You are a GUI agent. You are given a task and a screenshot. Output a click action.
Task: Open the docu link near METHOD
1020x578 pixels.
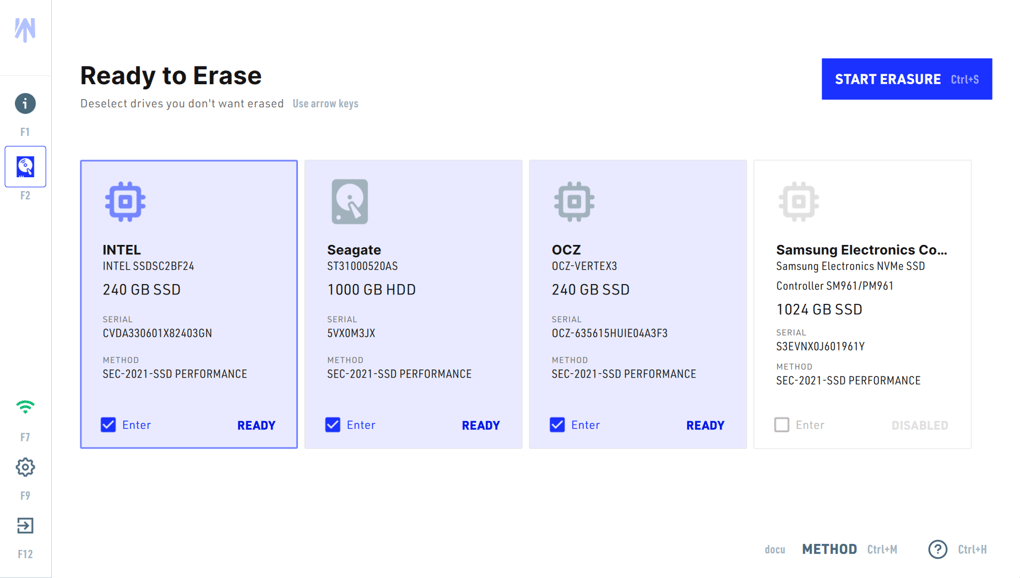point(774,549)
